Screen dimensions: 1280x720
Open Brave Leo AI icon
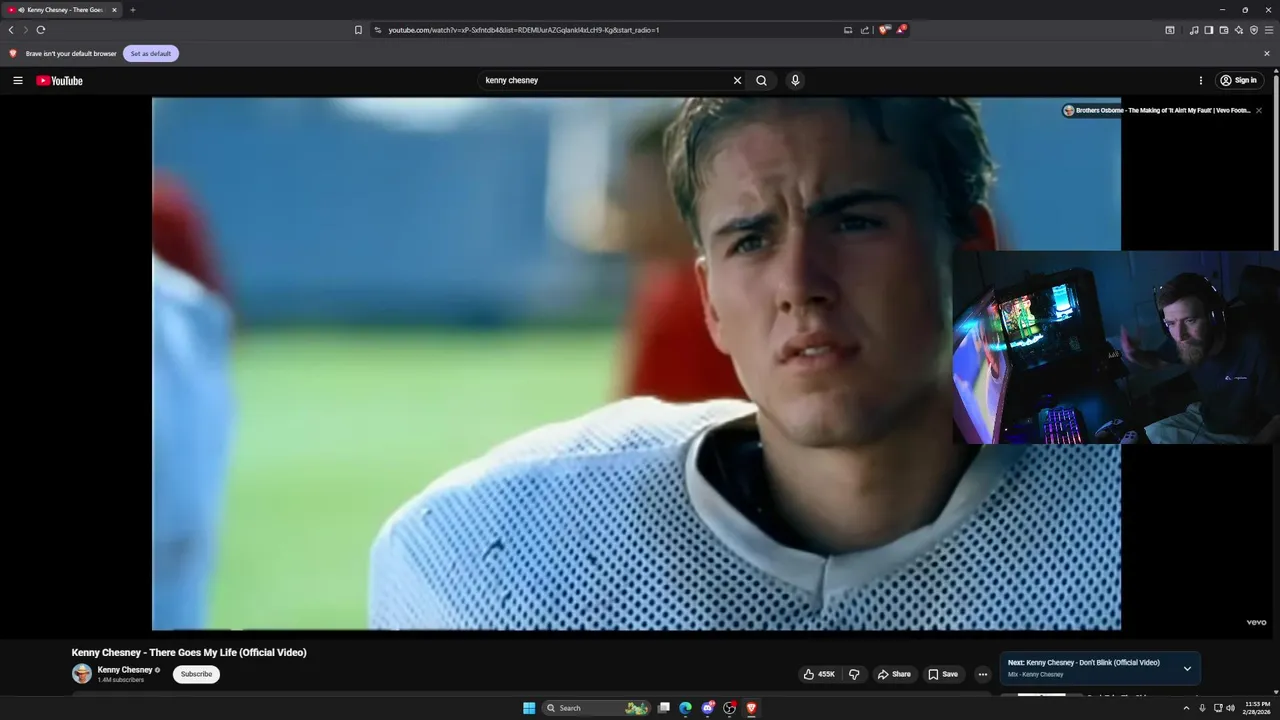click(1239, 30)
